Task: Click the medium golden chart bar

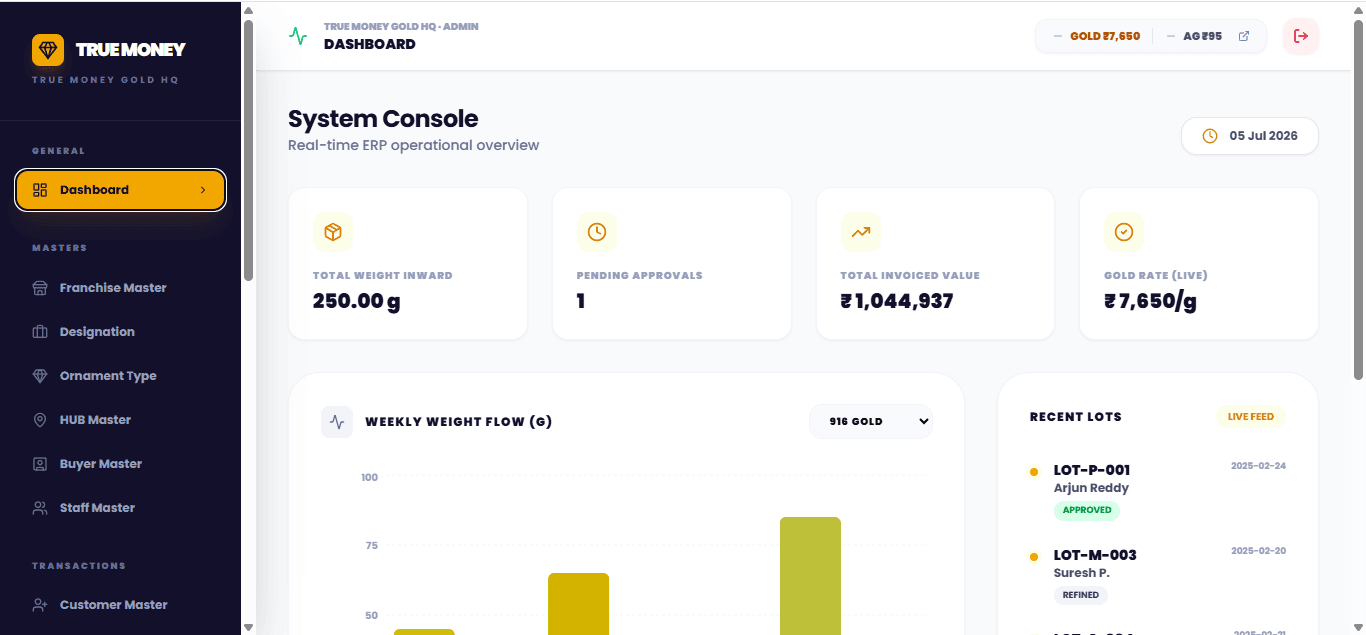Action: (578, 604)
